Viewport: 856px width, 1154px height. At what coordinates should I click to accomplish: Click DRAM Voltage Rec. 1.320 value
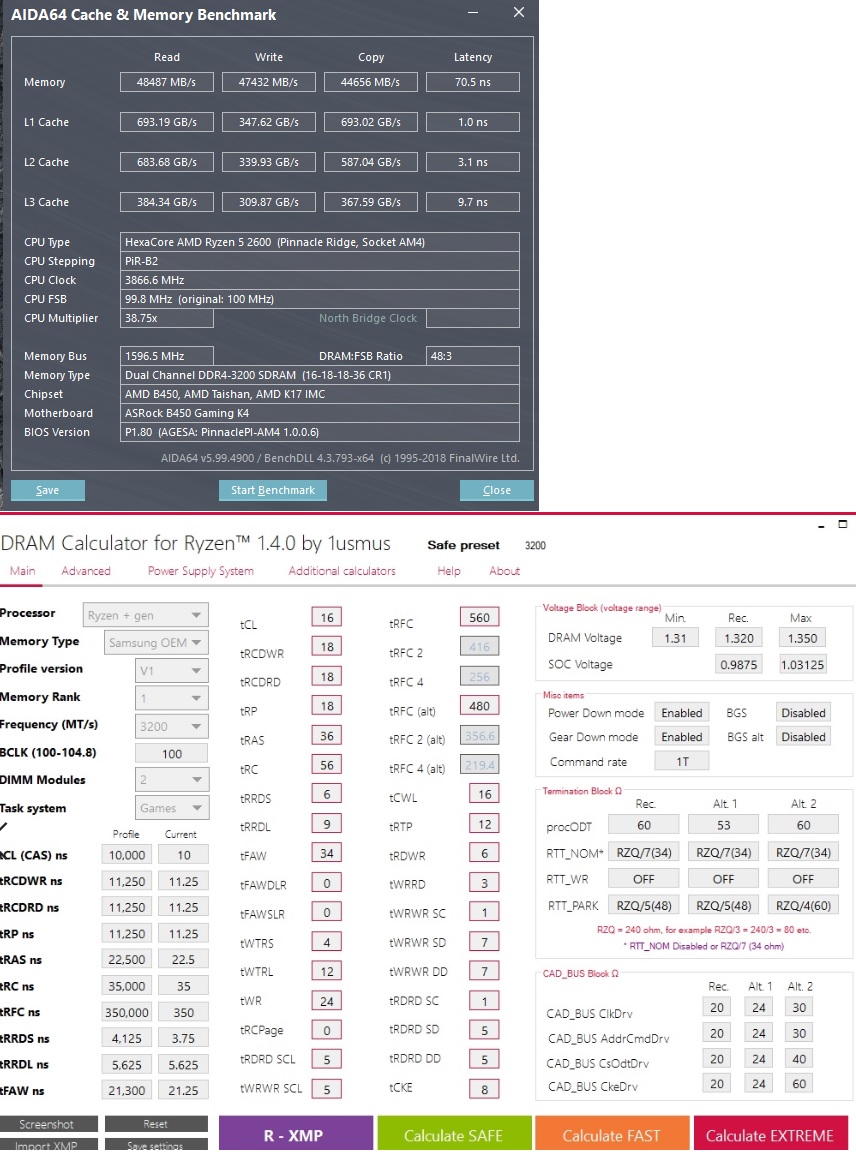coord(738,638)
